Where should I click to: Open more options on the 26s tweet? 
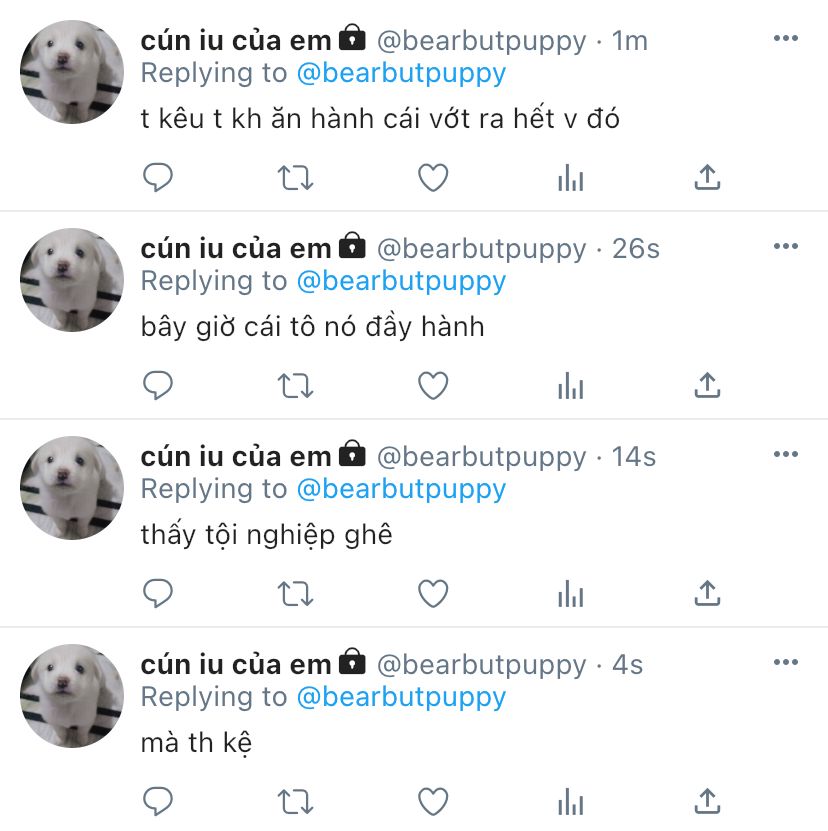(786, 246)
